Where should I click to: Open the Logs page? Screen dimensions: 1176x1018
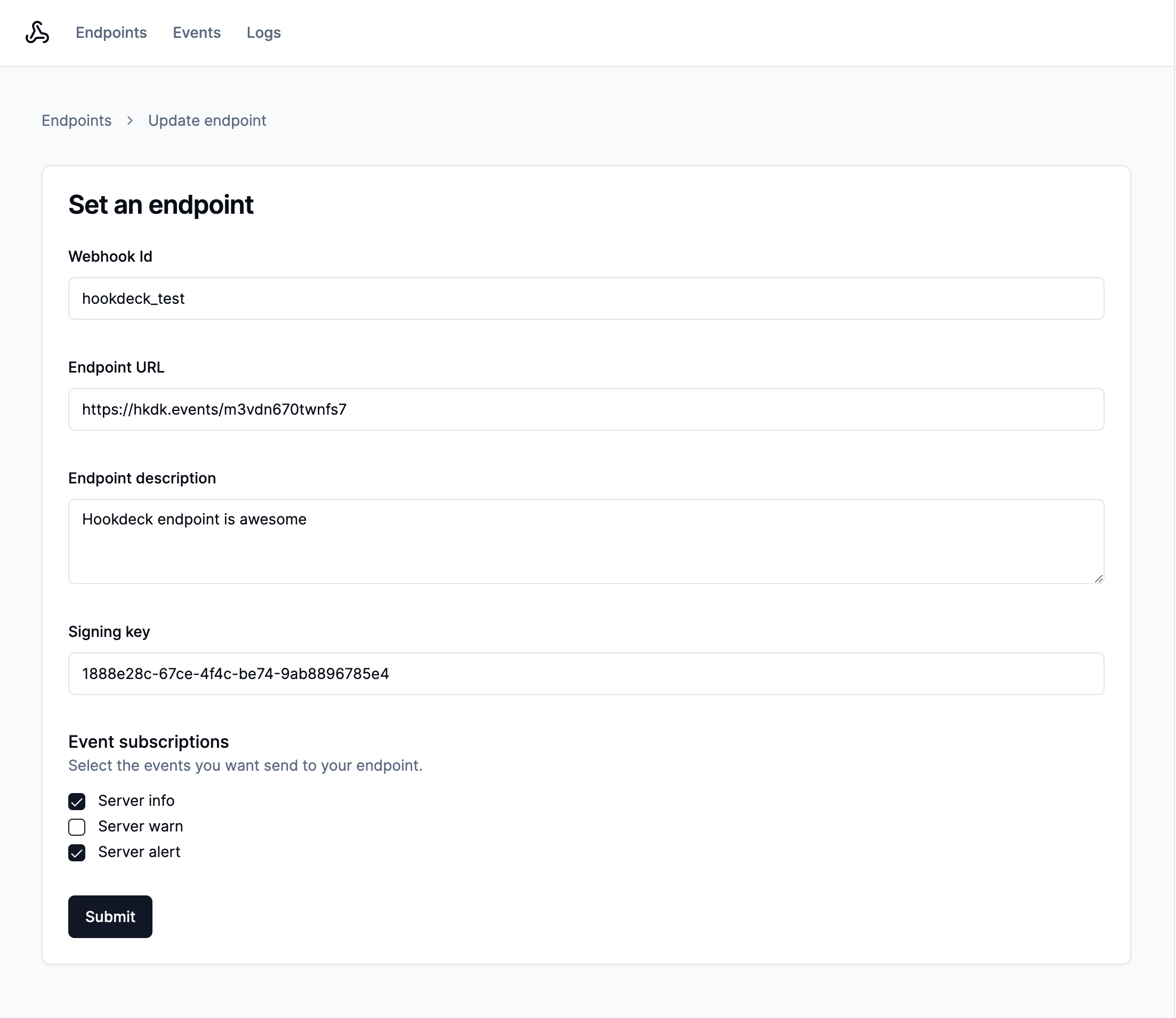click(x=263, y=33)
